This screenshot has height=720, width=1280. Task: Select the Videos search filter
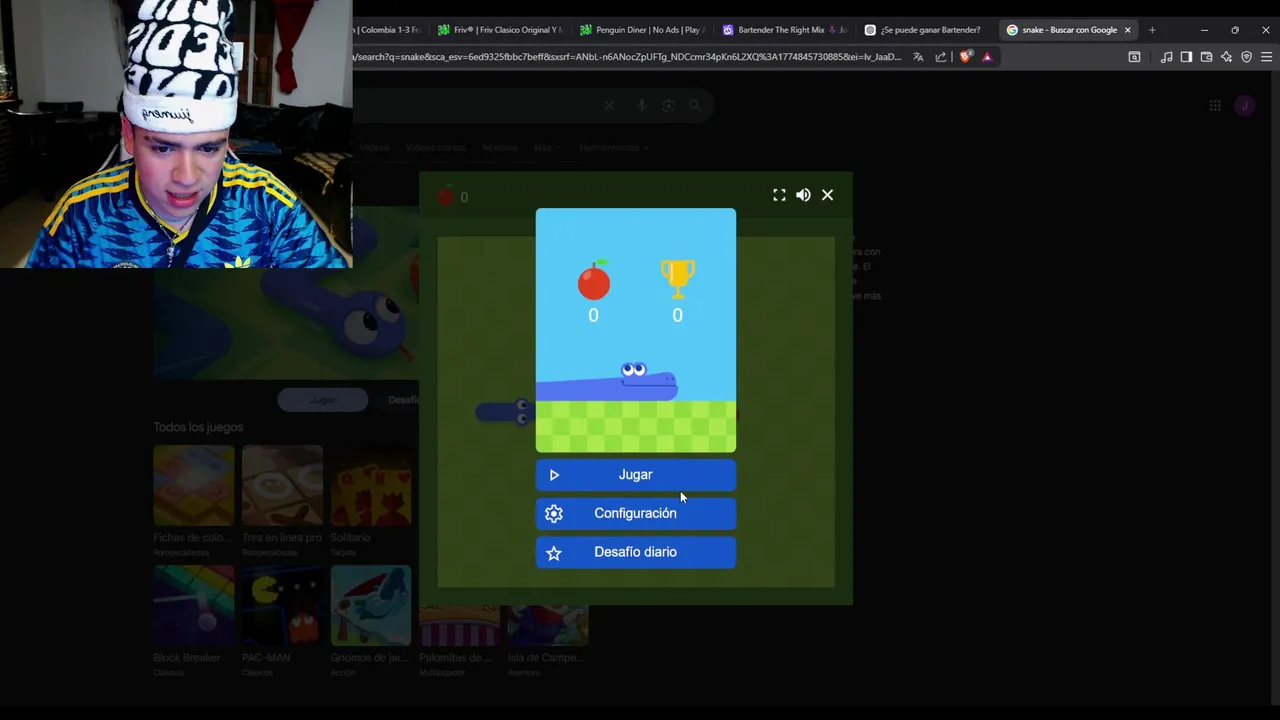[374, 148]
